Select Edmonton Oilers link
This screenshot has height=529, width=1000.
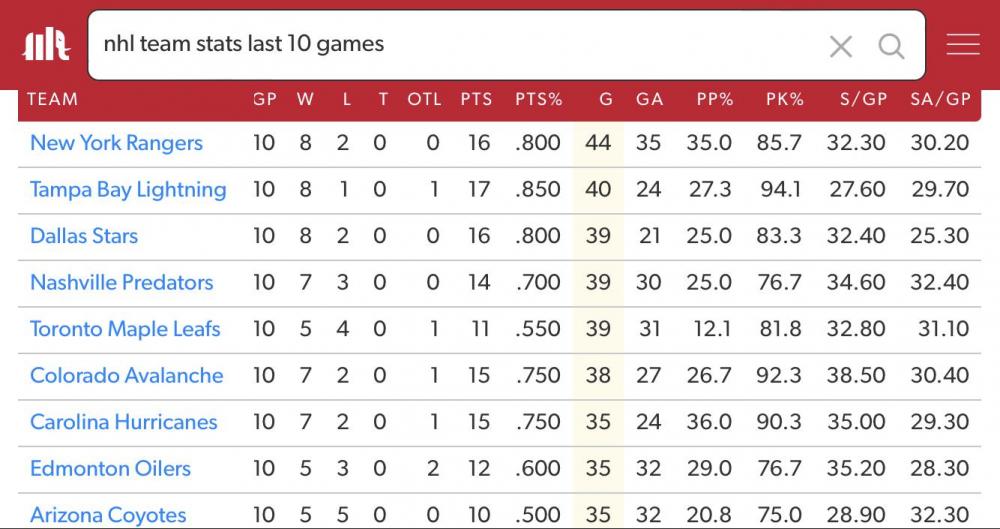110,469
